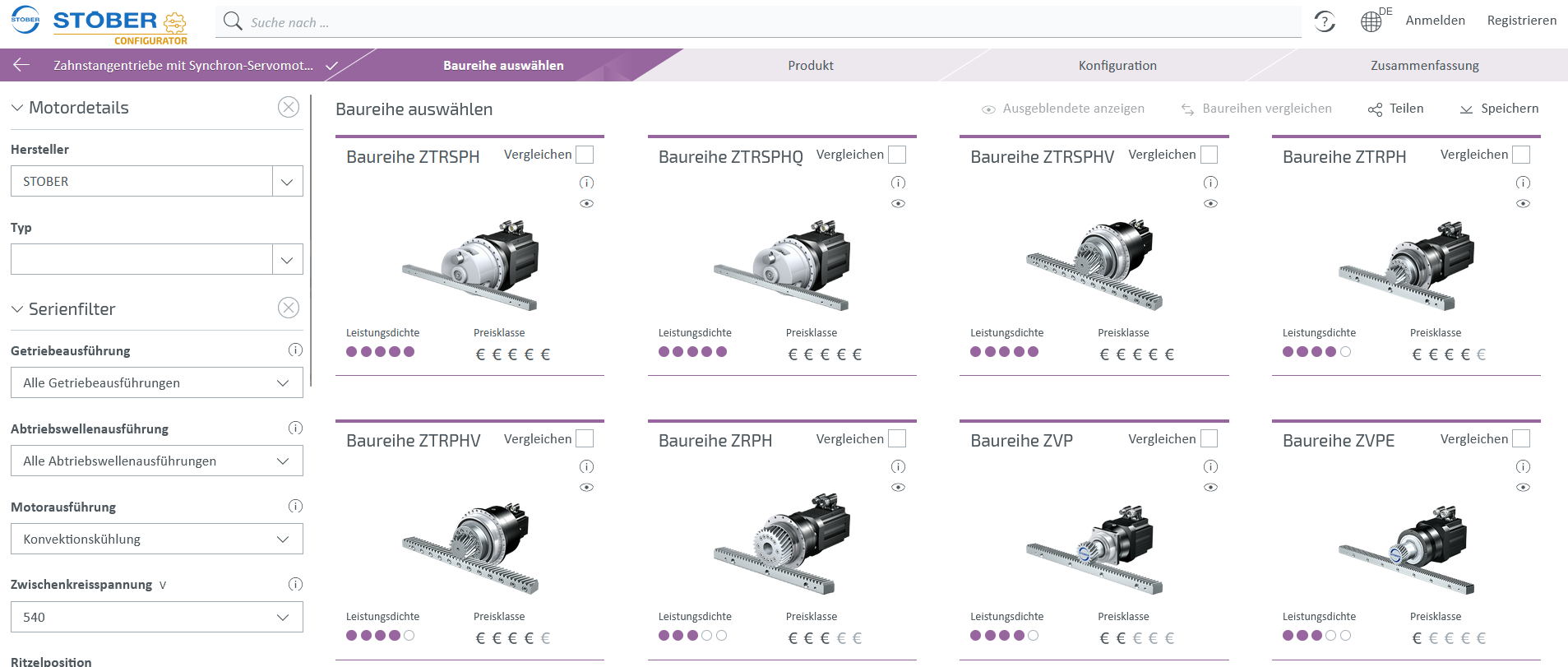Show info for Baureihe ZVP
The height and width of the screenshot is (667, 1568).
click(1210, 466)
